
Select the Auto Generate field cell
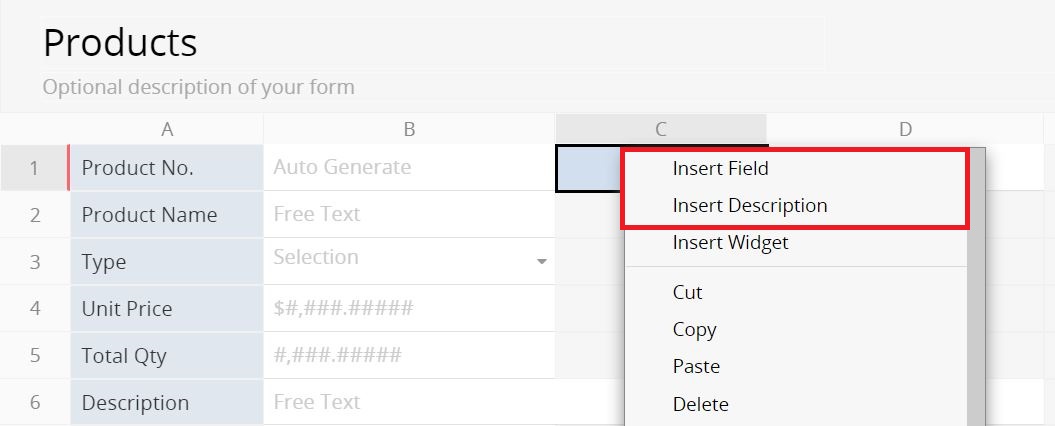tap(409, 167)
